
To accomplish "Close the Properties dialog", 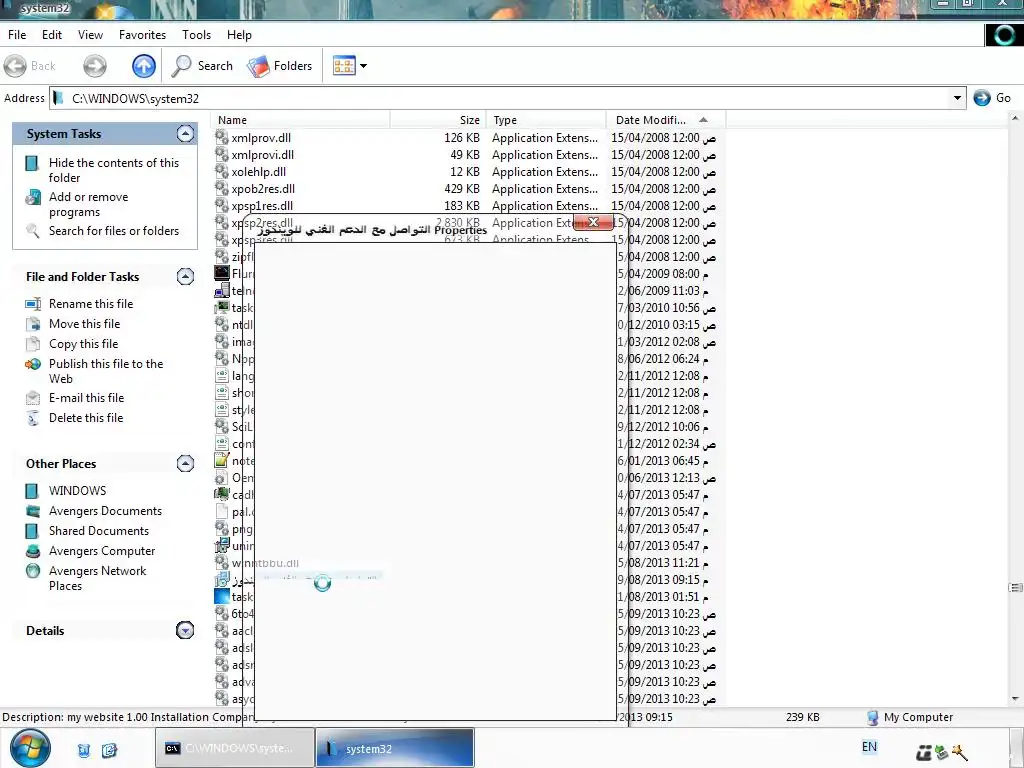I will click(x=593, y=223).
